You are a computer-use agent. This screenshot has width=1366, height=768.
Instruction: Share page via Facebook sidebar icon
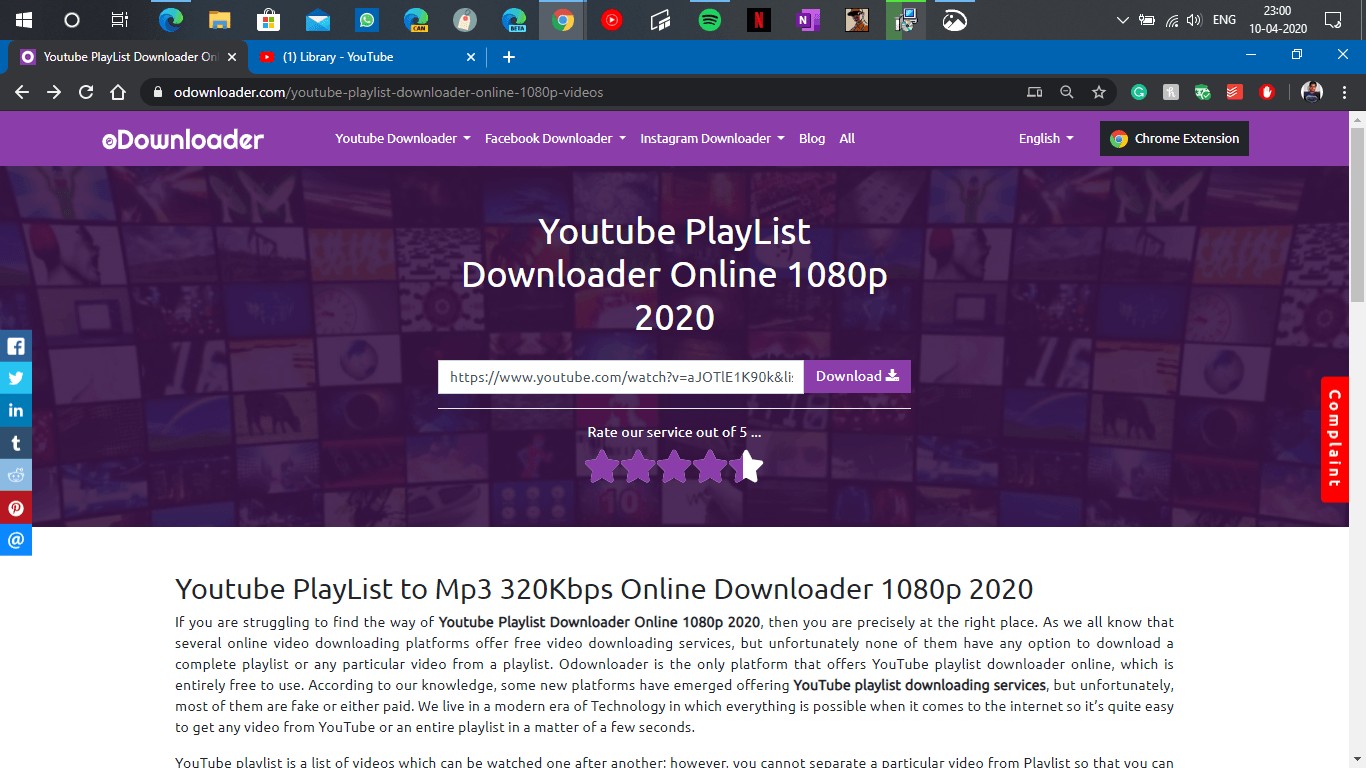(x=16, y=346)
